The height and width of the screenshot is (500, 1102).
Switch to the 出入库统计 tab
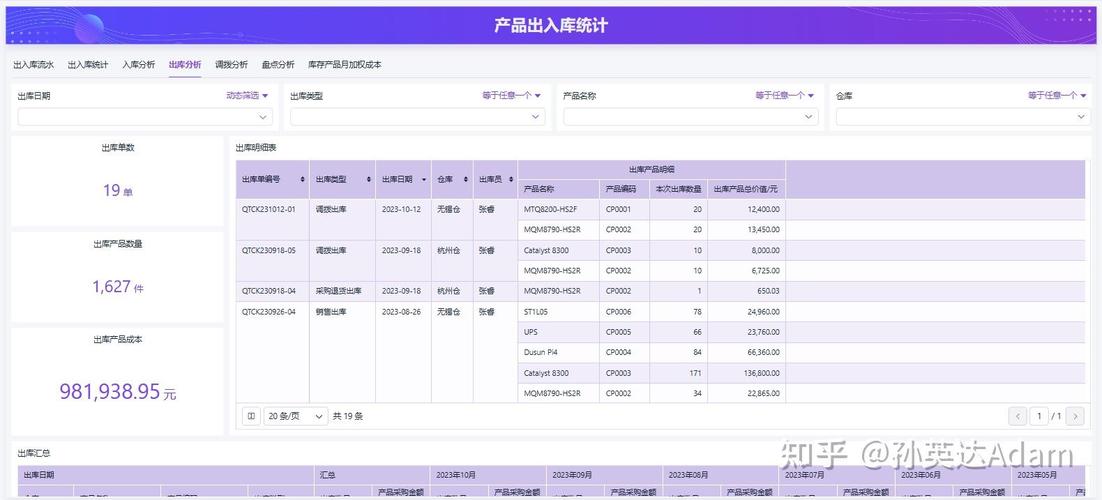[x=88, y=65]
